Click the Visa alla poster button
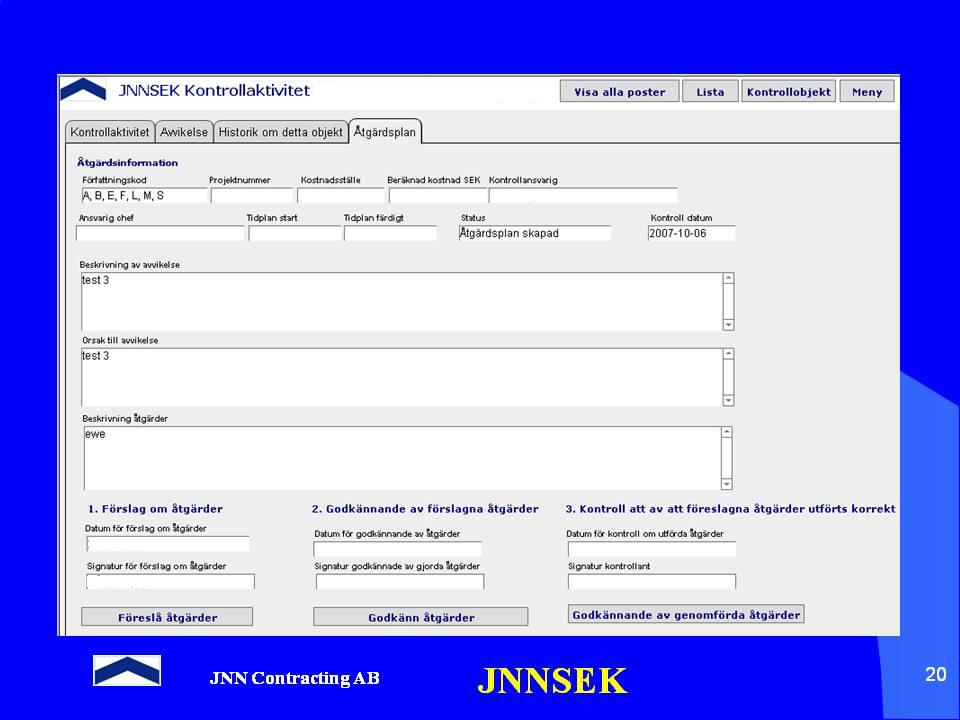The image size is (960, 720). click(x=619, y=92)
